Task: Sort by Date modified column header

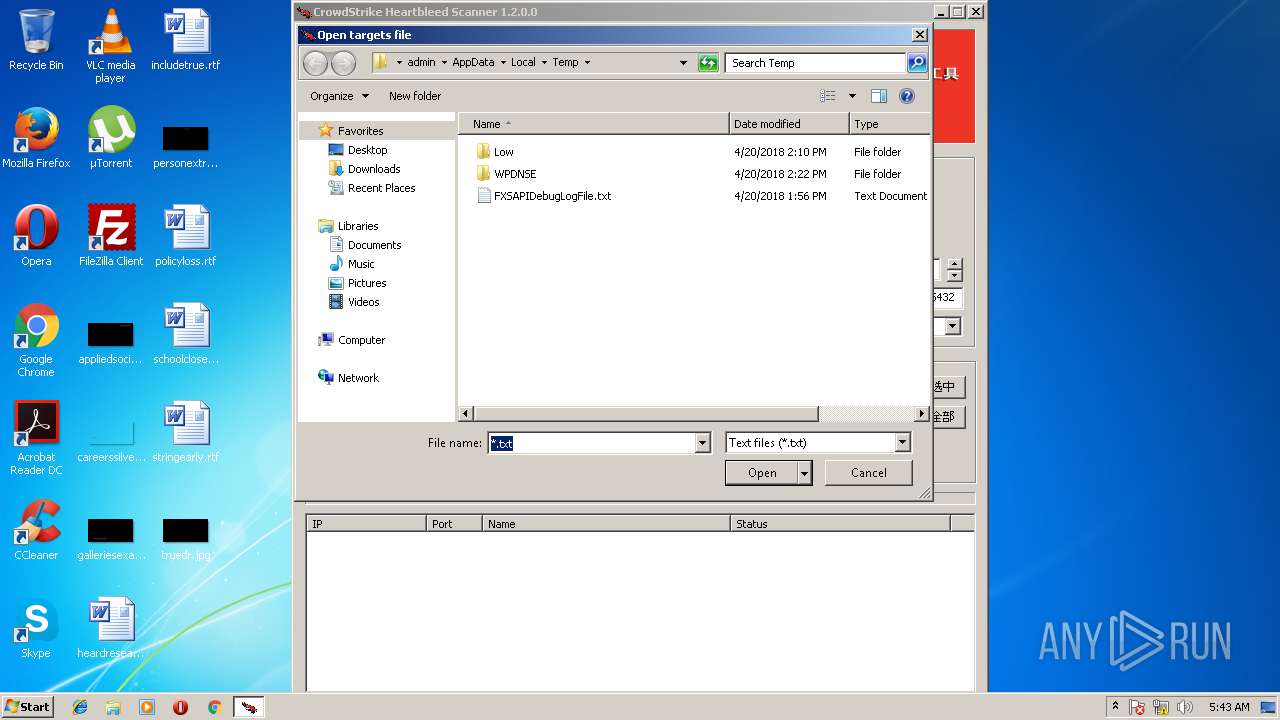Action: coord(789,124)
